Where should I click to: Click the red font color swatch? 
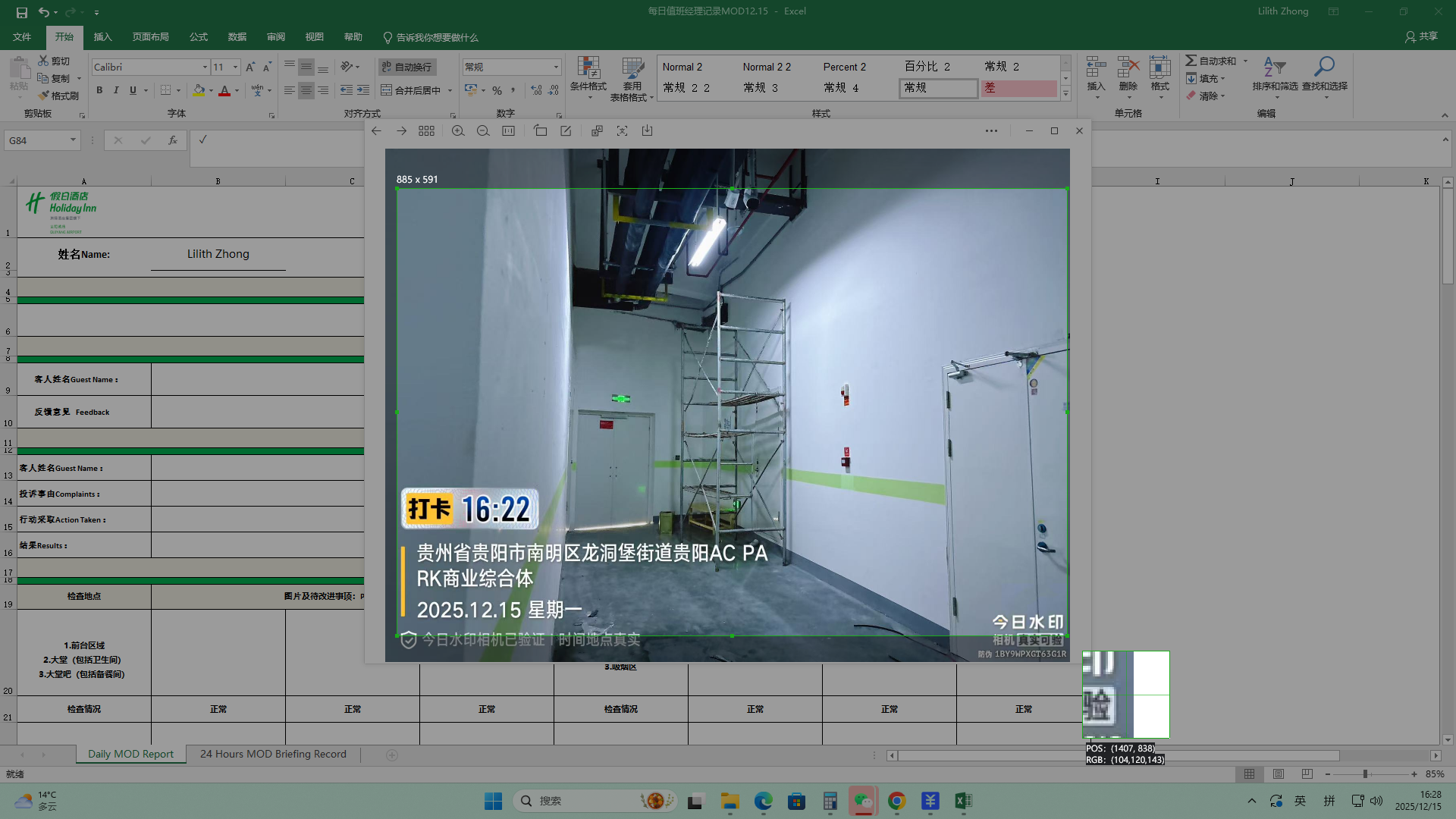tap(224, 91)
